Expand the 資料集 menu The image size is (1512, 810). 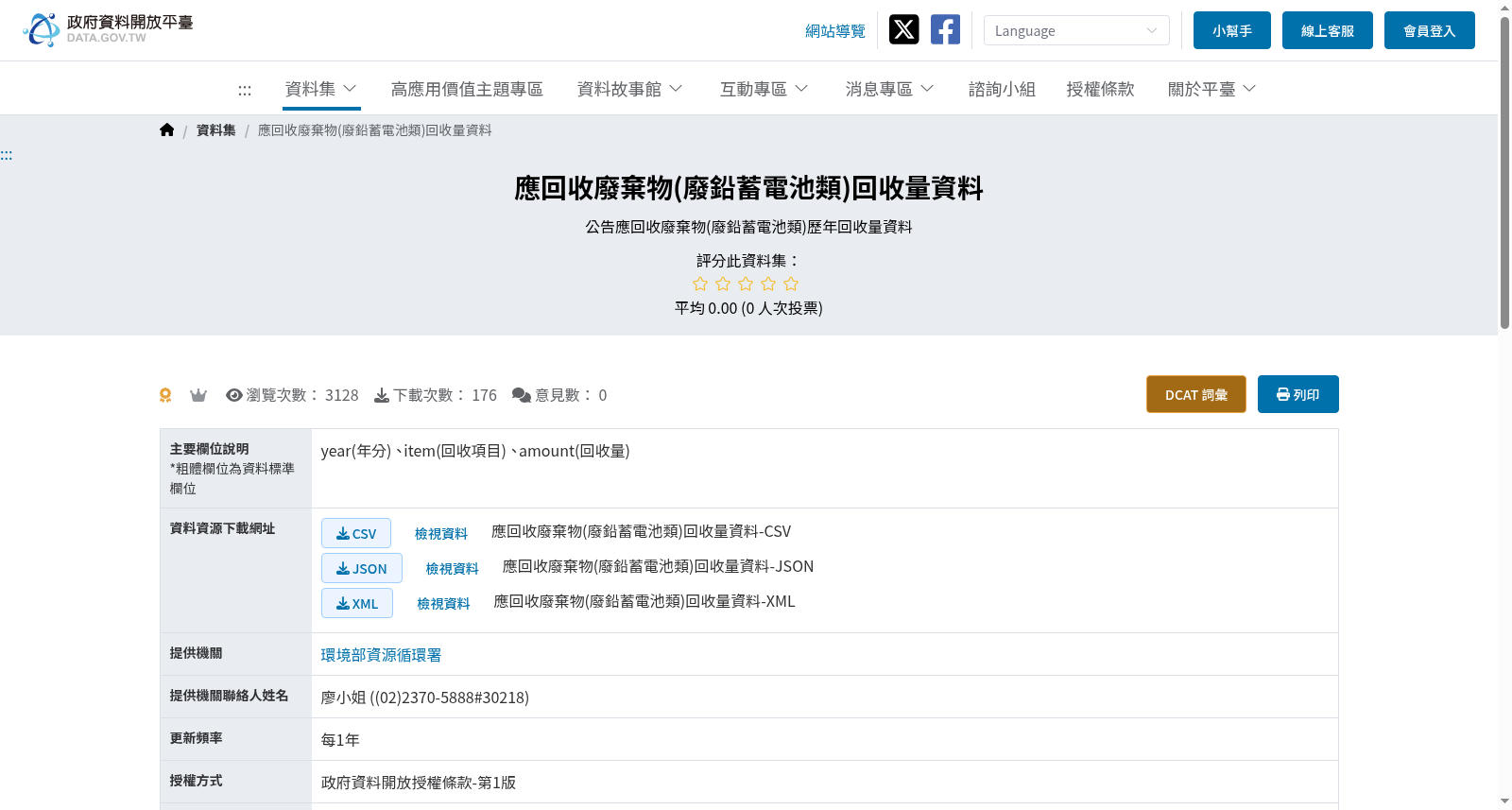(x=321, y=89)
